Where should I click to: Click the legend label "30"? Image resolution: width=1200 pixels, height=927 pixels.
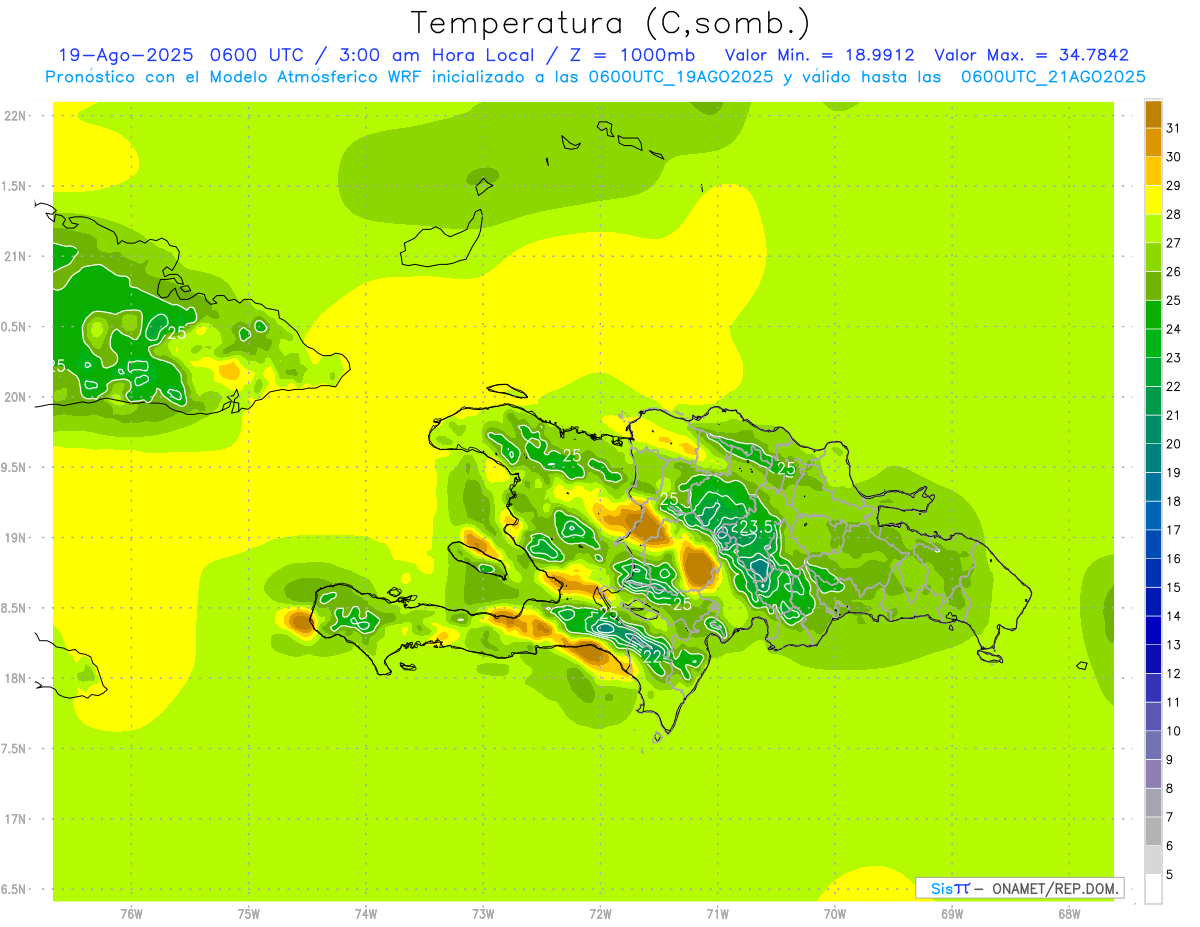[x=1173, y=157]
